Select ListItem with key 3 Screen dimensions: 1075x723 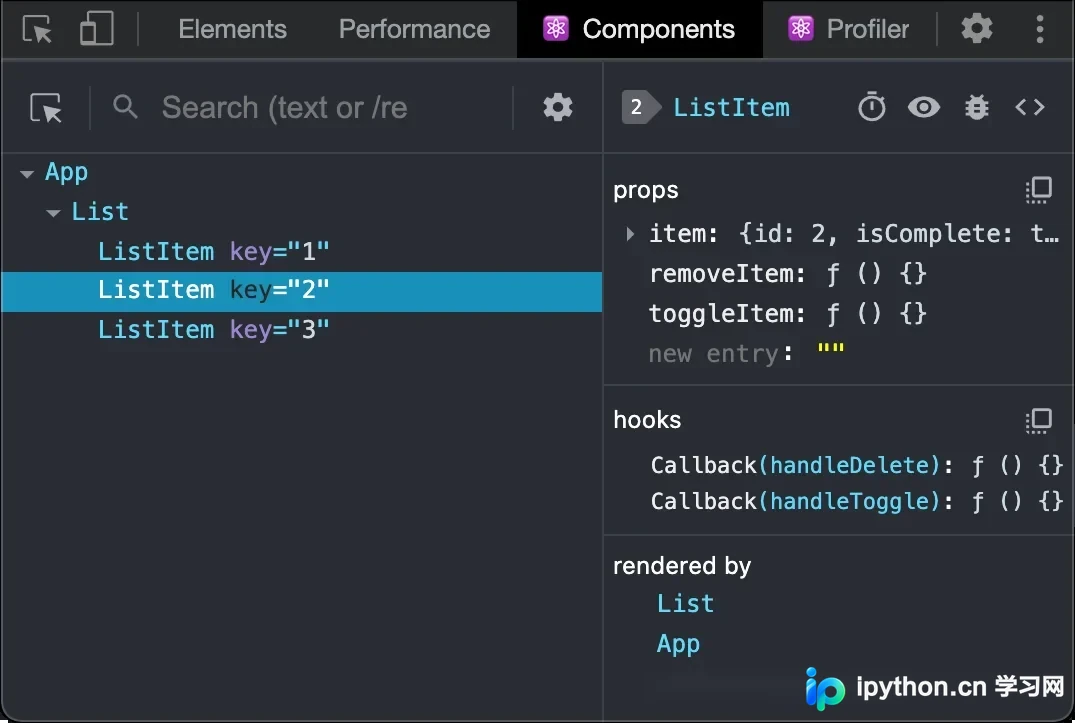[302, 330]
